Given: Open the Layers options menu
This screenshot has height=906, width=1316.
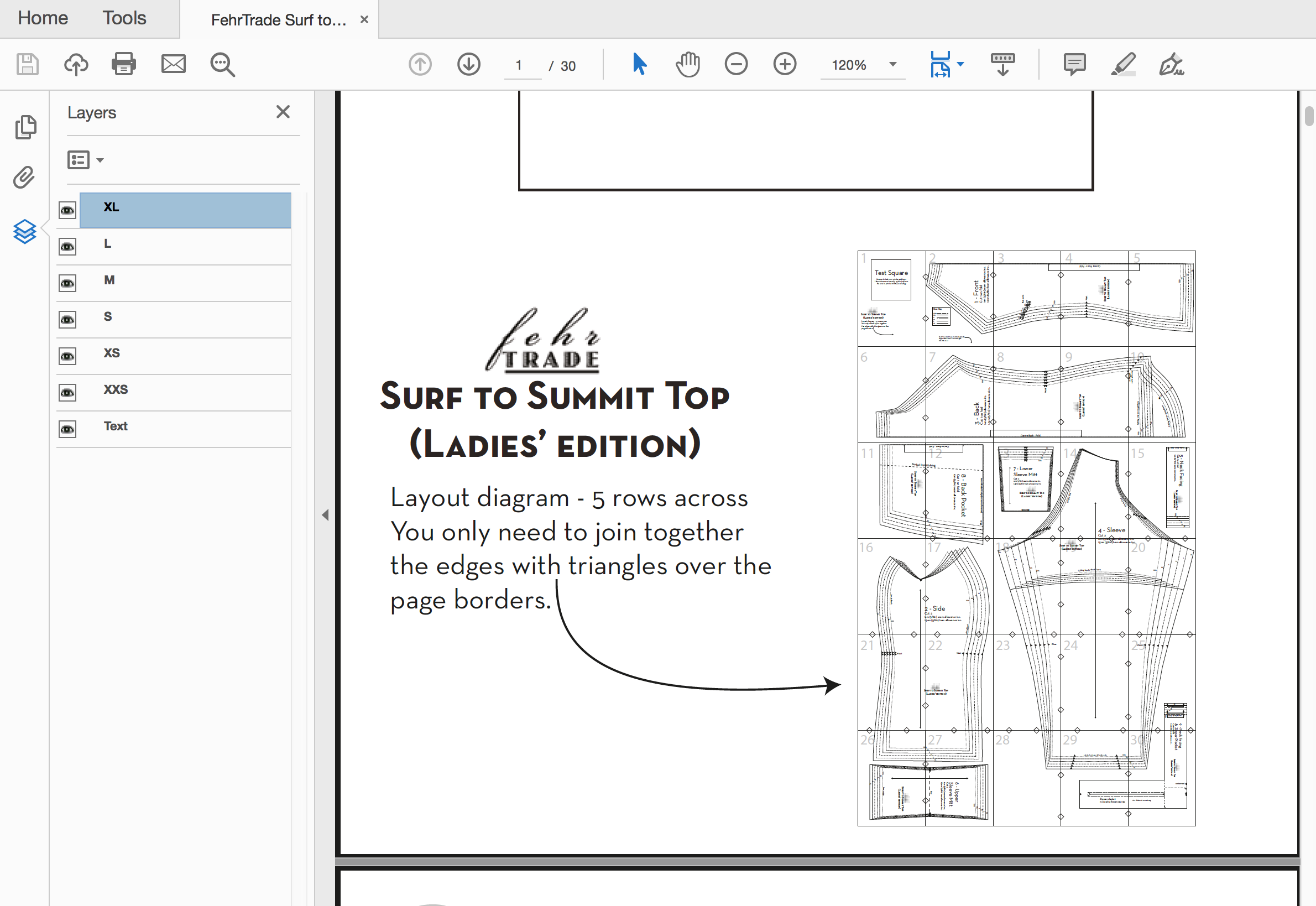Looking at the screenshot, I should [x=85, y=160].
